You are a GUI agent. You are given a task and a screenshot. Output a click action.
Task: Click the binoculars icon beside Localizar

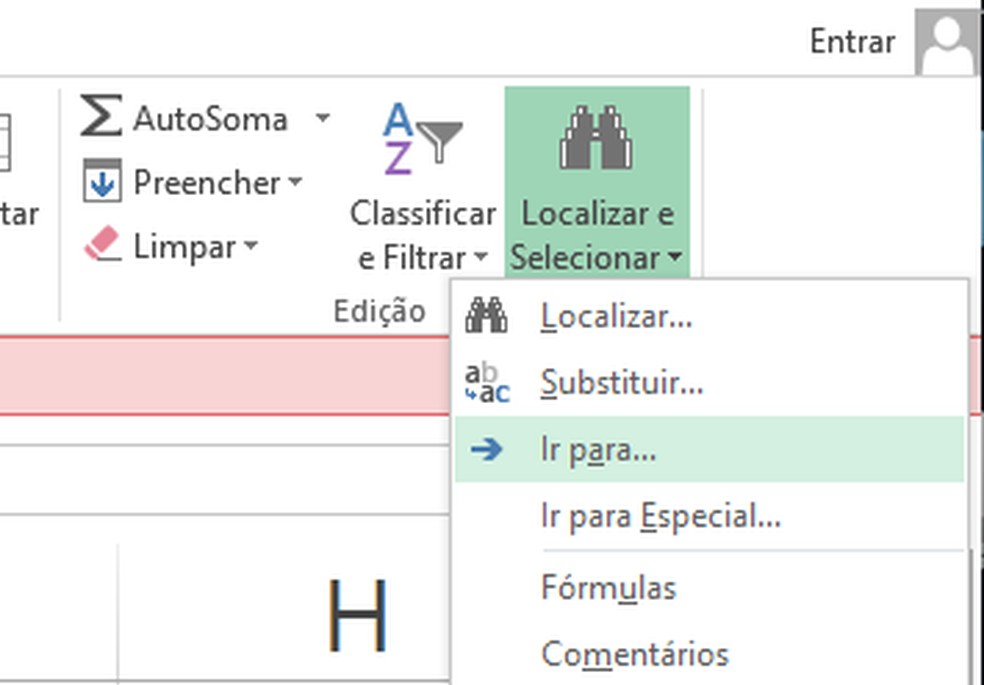pyautogui.click(x=487, y=317)
